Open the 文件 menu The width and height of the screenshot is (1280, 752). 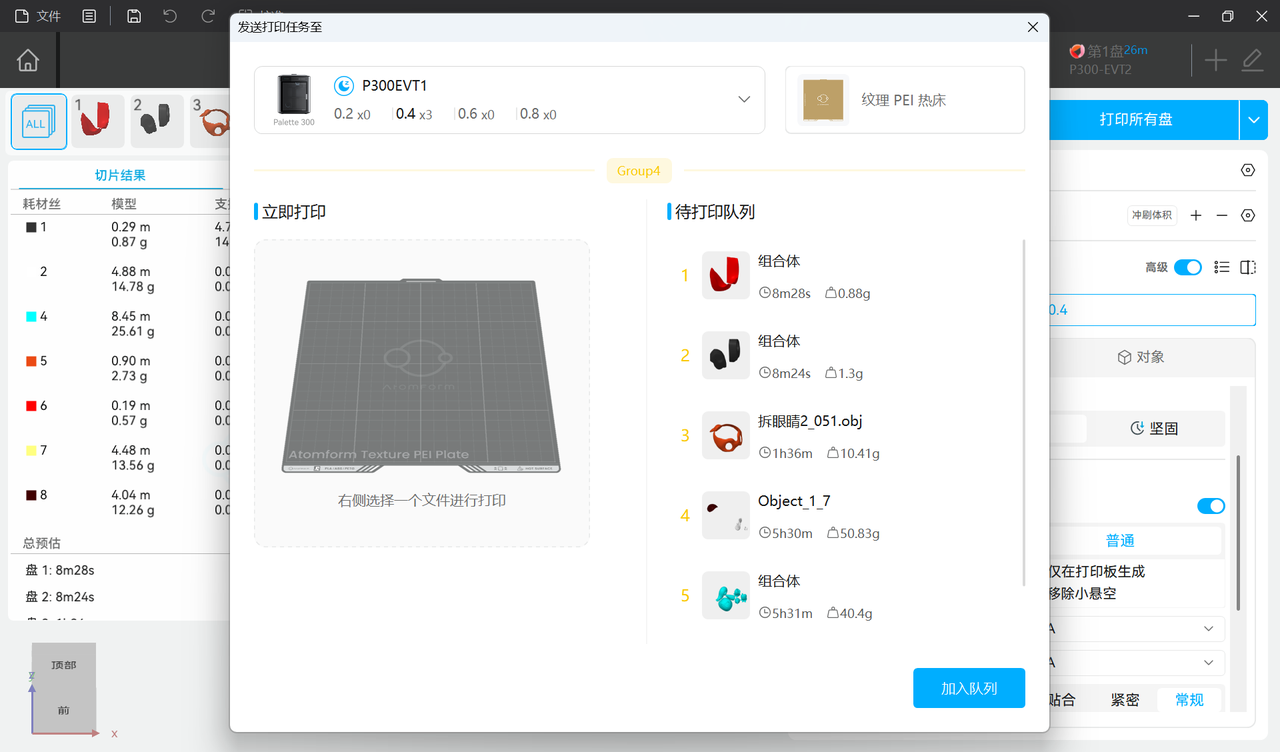(x=37, y=16)
